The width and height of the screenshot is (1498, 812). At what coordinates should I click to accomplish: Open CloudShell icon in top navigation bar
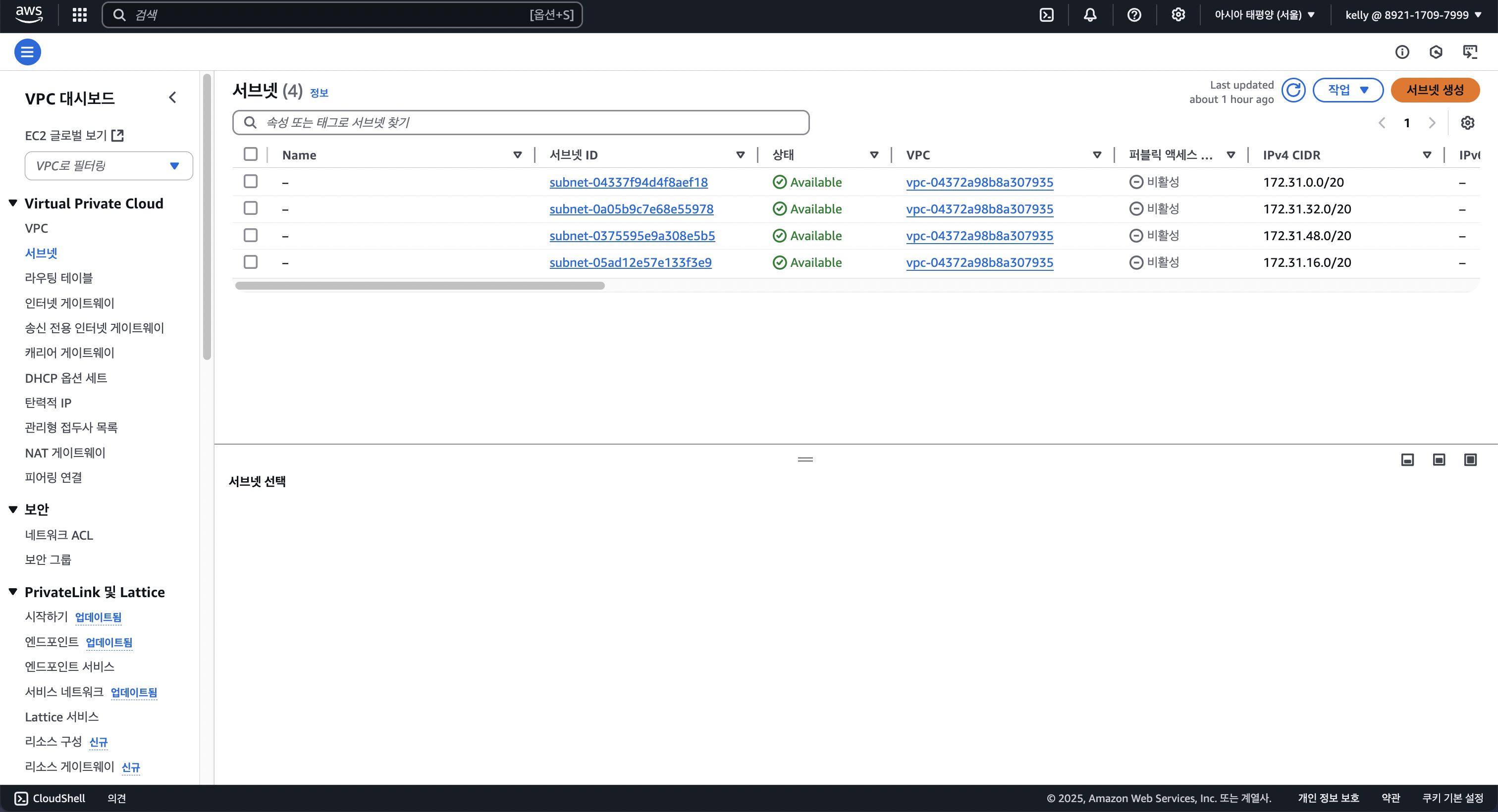(x=1047, y=15)
